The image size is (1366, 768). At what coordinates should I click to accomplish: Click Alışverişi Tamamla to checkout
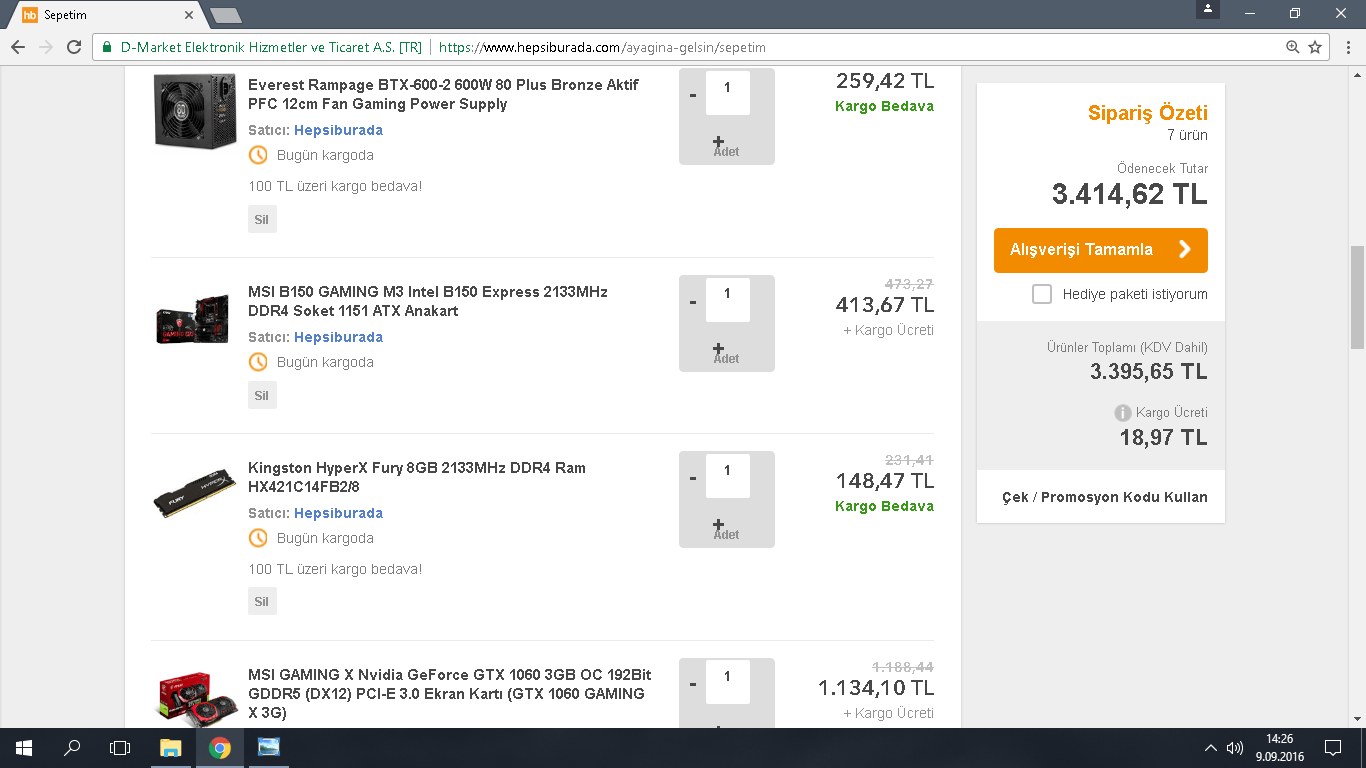click(1101, 250)
